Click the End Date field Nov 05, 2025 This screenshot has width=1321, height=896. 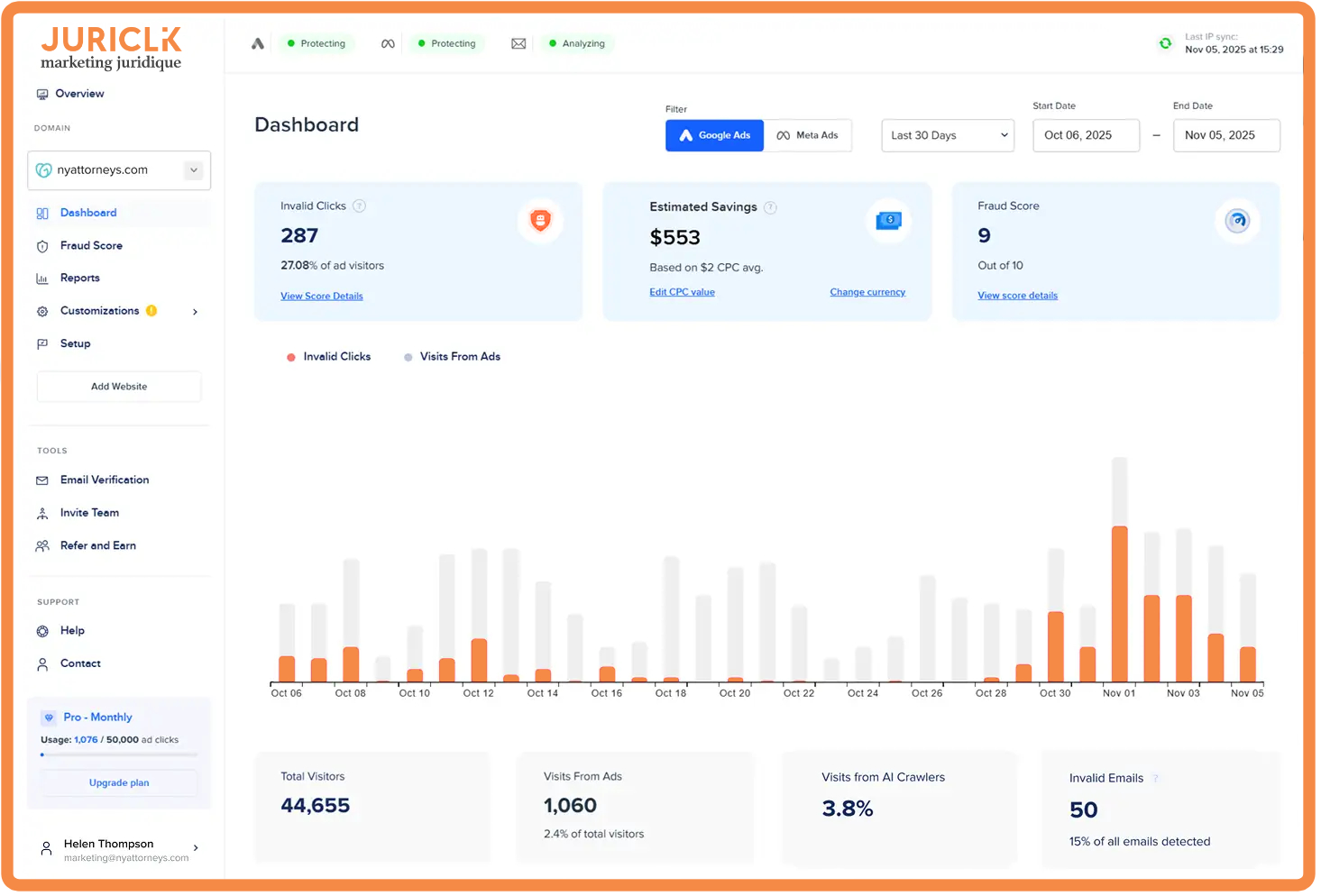1226,135
